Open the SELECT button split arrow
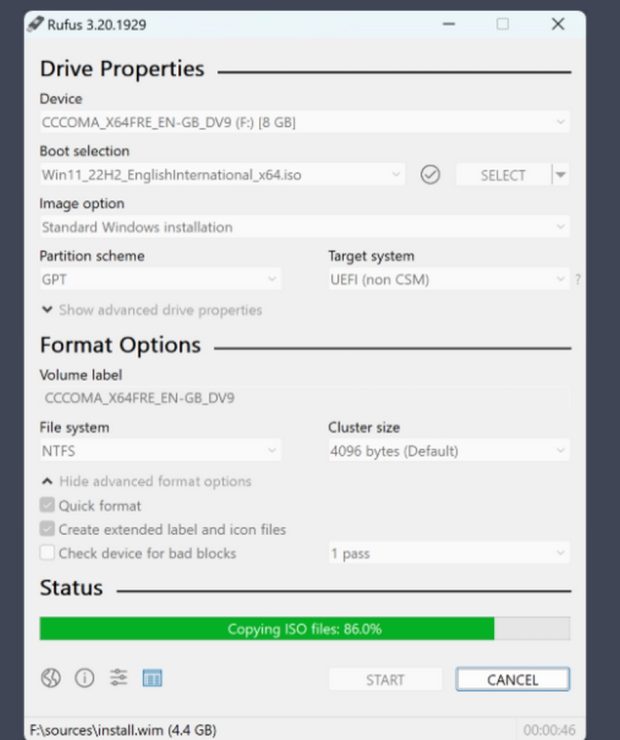Image resolution: width=620 pixels, height=740 pixels. (561, 175)
